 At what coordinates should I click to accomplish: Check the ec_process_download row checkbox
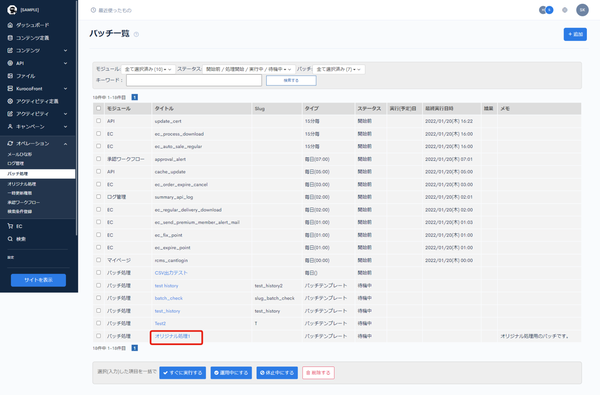98,134
